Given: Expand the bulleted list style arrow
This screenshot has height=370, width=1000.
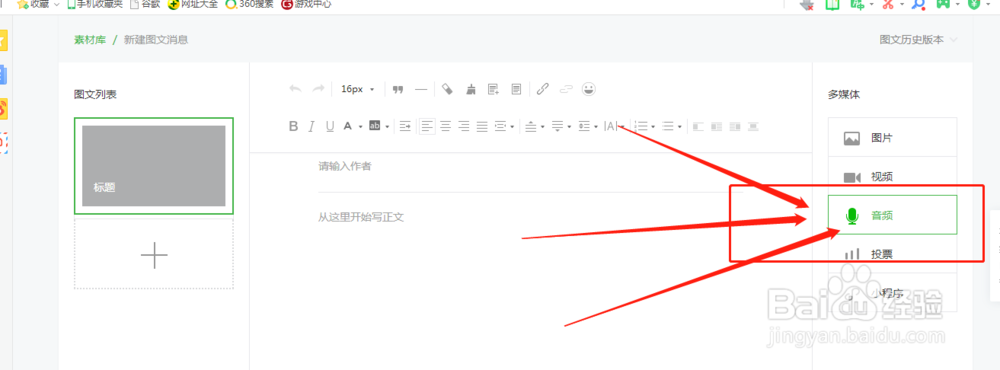Looking at the screenshot, I should 680,127.
